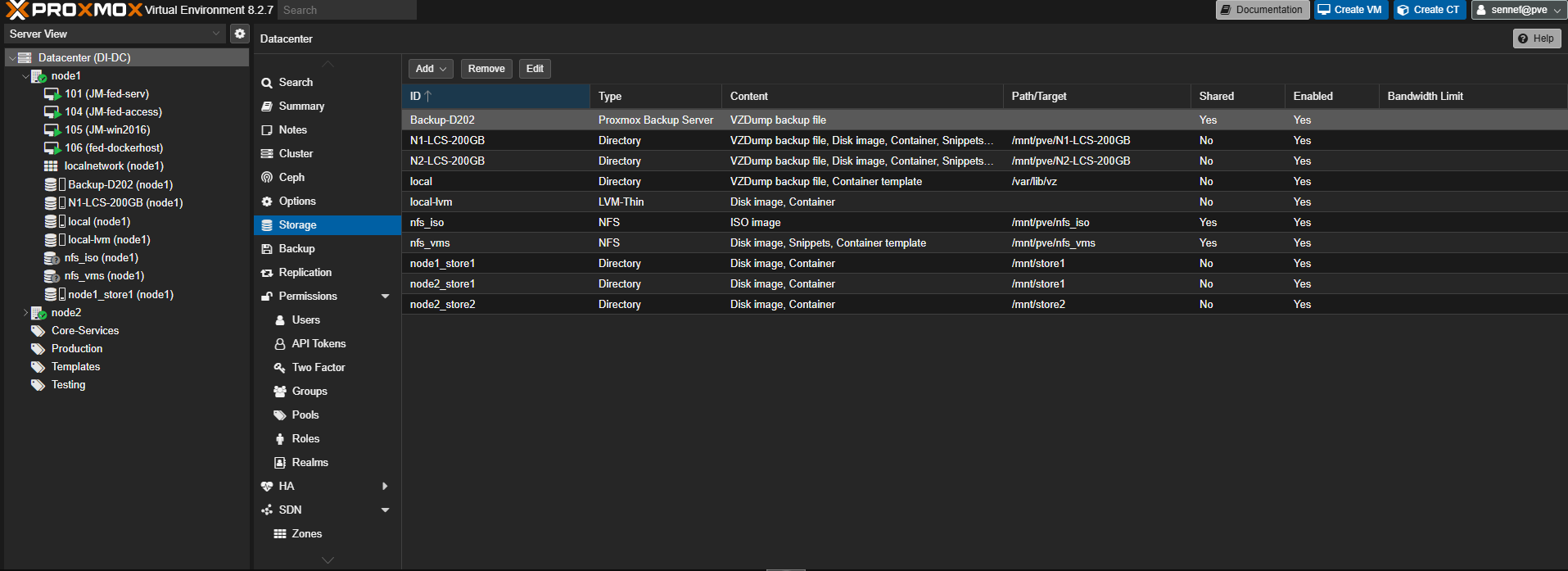Select the nfs_vms row in storage table
1568x571 pixels.
pos(984,243)
